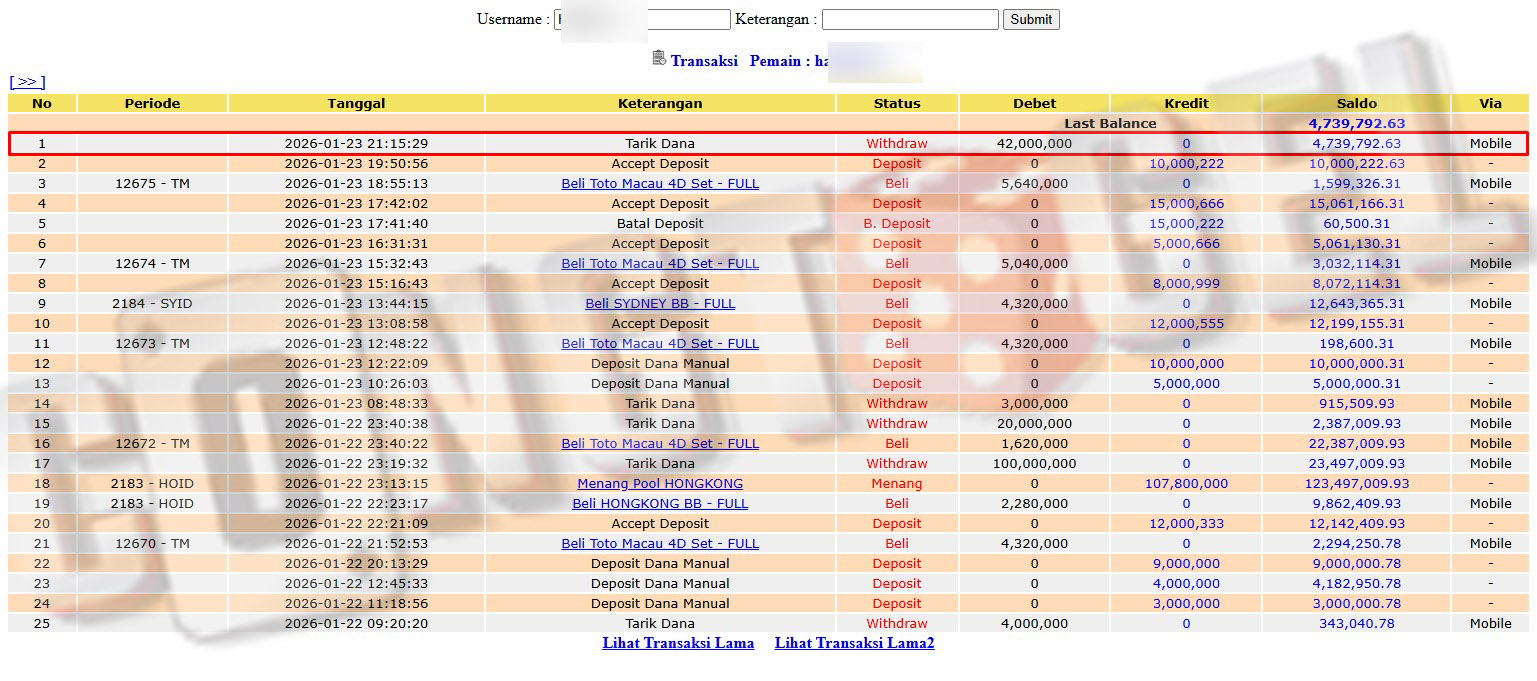Image resolution: width=1537 pixels, height=681 pixels.
Task: Open Beli Toto Macau link for period 12672
Action: point(660,443)
